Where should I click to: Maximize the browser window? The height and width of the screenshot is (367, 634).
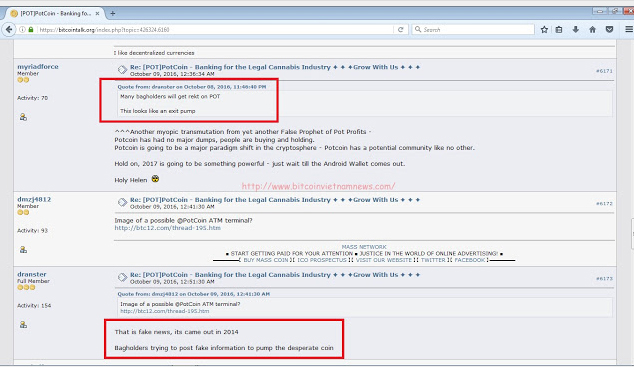615,11
